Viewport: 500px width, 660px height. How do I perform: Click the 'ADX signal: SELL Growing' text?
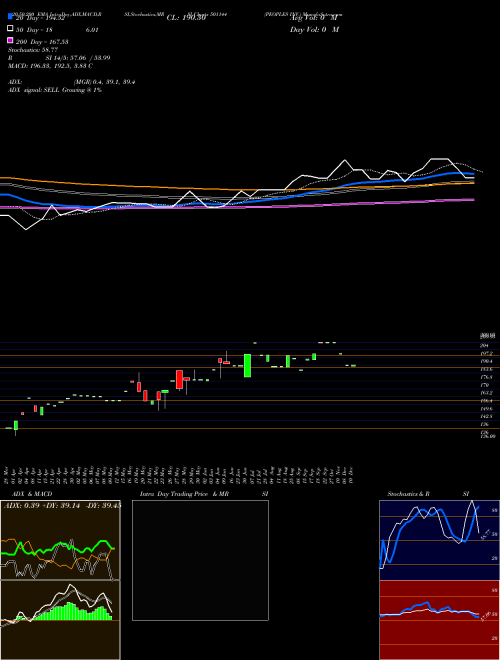pyautogui.click(x=46, y=90)
